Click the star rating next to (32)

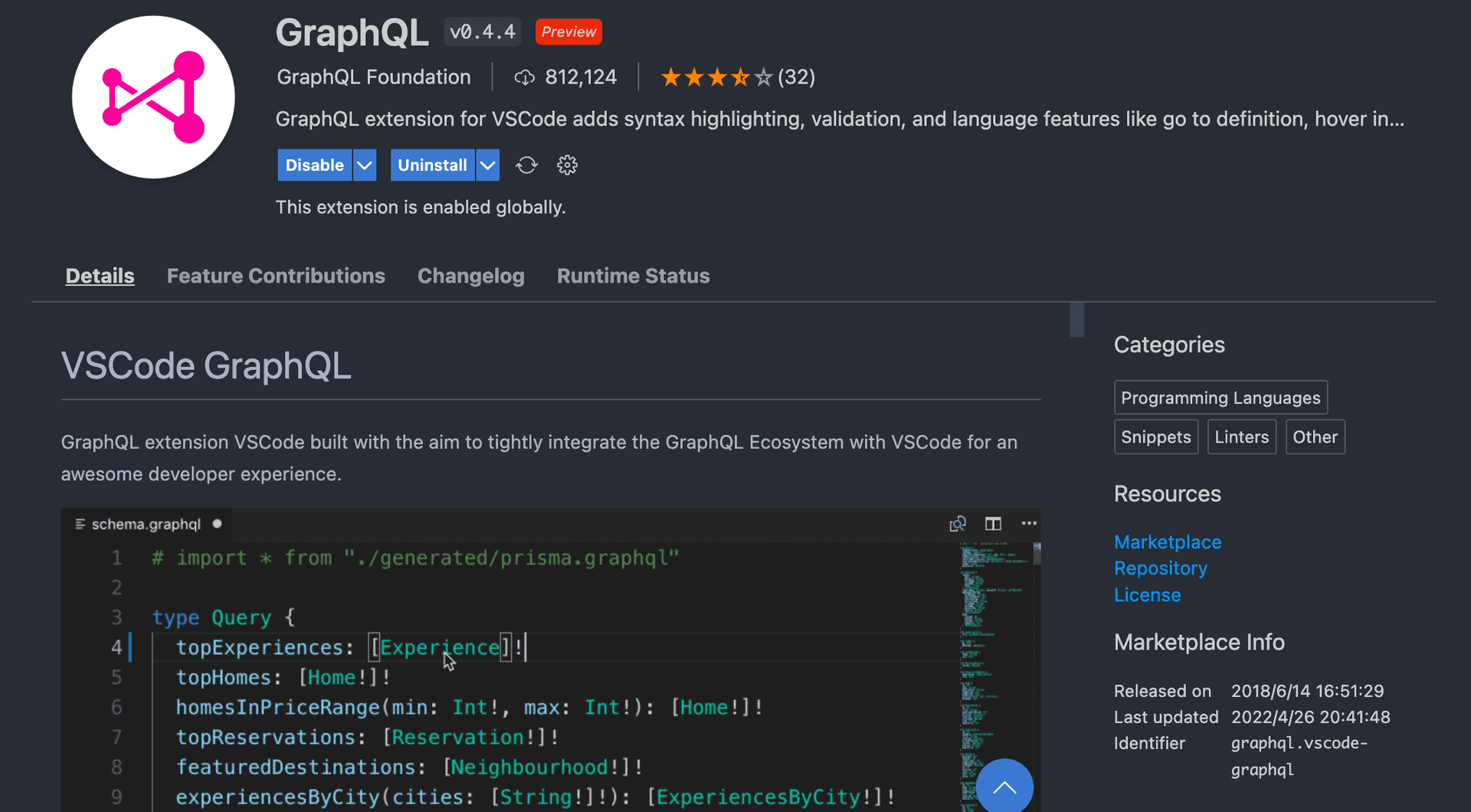(715, 77)
